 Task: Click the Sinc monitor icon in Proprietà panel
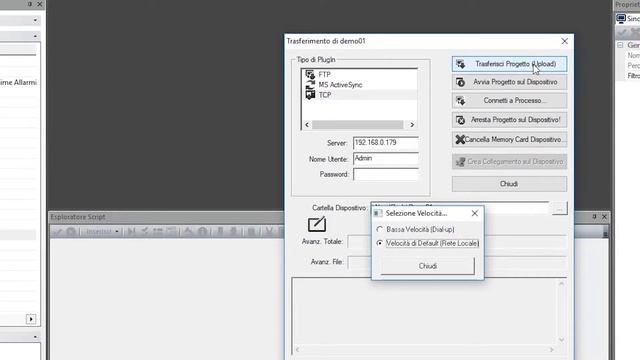click(x=621, y=18)
